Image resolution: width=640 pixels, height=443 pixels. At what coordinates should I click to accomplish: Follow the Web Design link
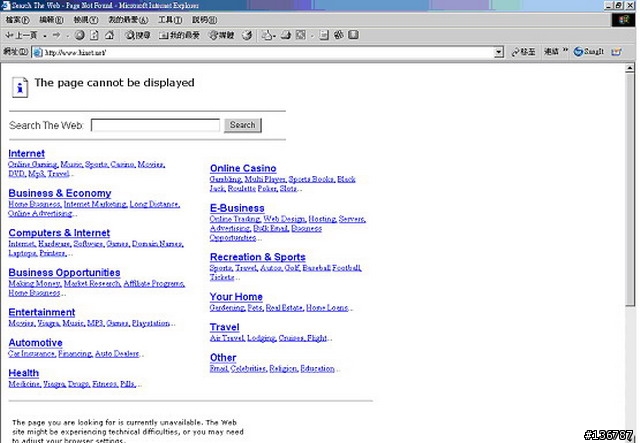coord(284,219)
